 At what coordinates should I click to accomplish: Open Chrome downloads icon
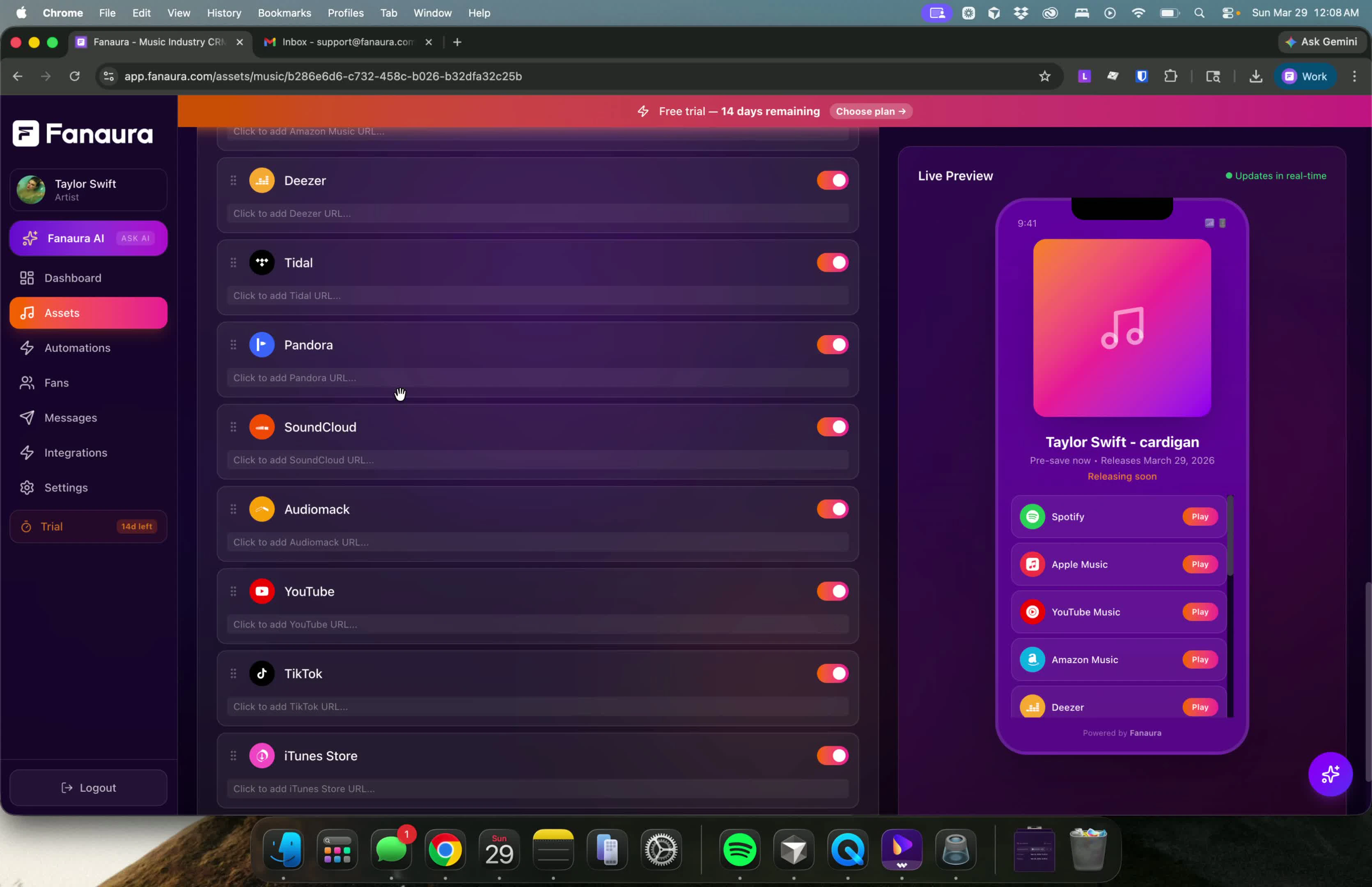coord(1256,76)
